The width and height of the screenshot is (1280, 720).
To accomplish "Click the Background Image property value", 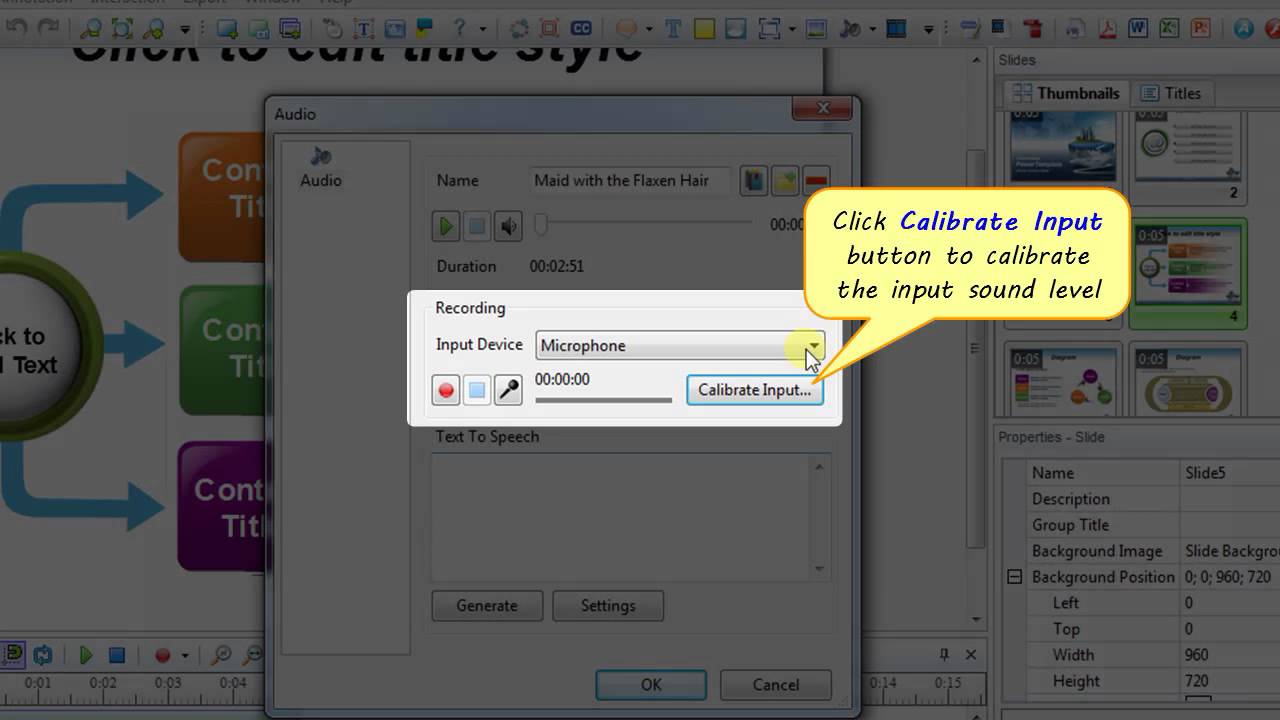I will (x=1231, y=551).
